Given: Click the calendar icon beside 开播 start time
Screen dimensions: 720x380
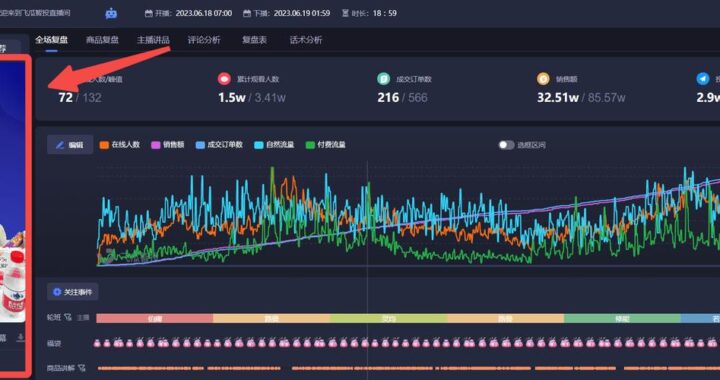Looking at the screenshot, I should [x=149, y=14].
